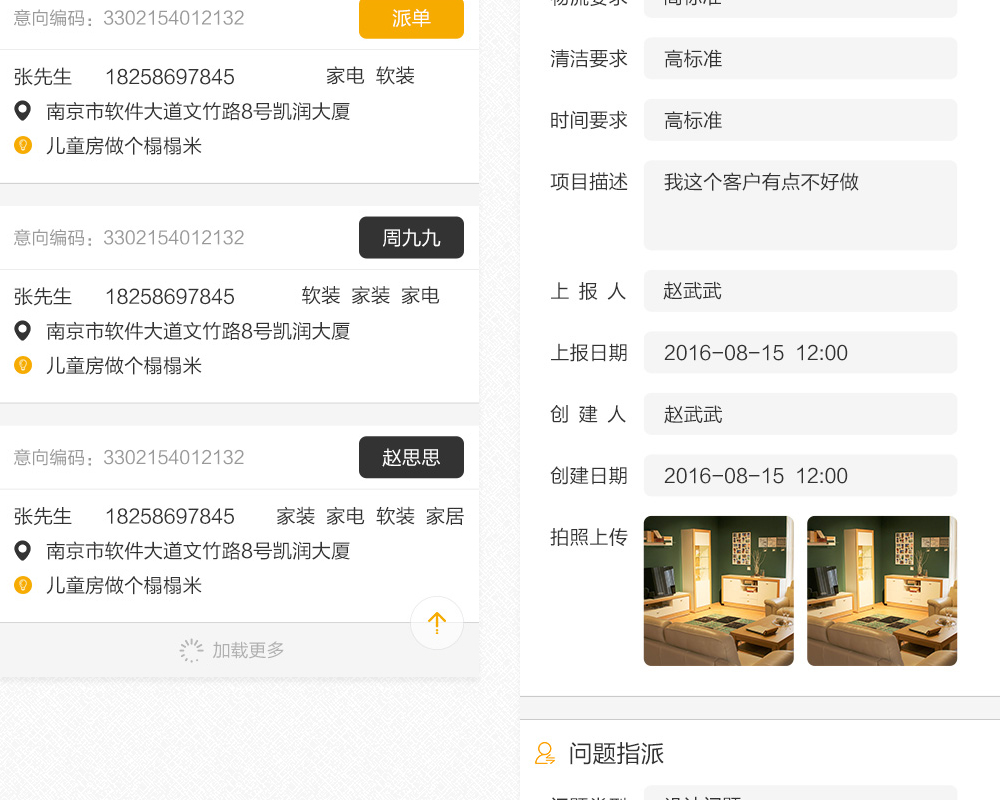
Task: Click the address in the 周九九 card
Action: click(x=198, y=331)
